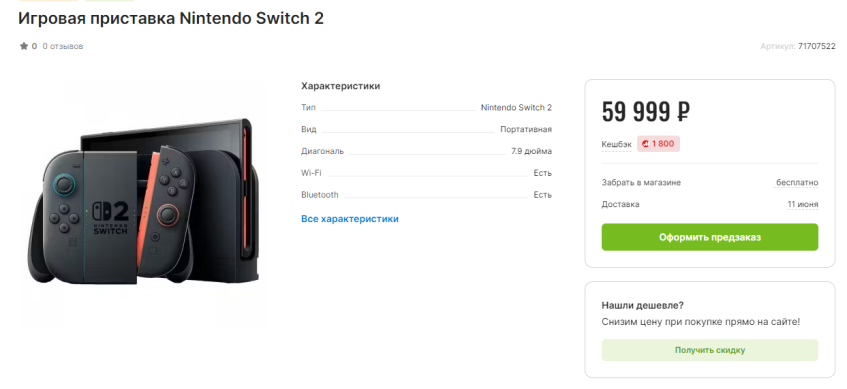Open the Nintendo Switch 2 product image
The height and width of the screenshot is (389, 847).
point(143,203)
